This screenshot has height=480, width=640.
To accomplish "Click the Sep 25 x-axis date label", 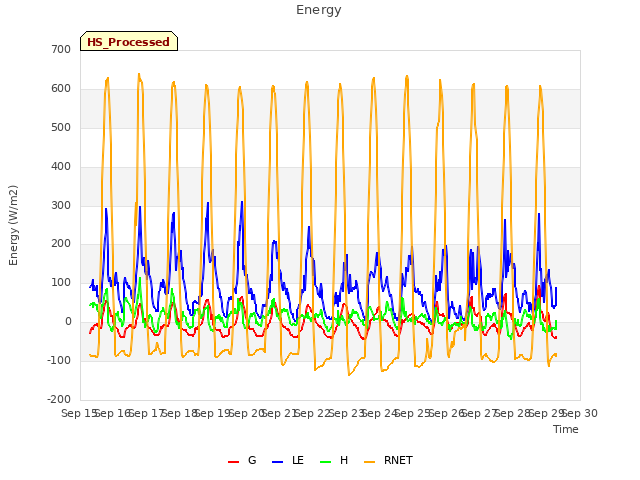I will click(413, 413).
